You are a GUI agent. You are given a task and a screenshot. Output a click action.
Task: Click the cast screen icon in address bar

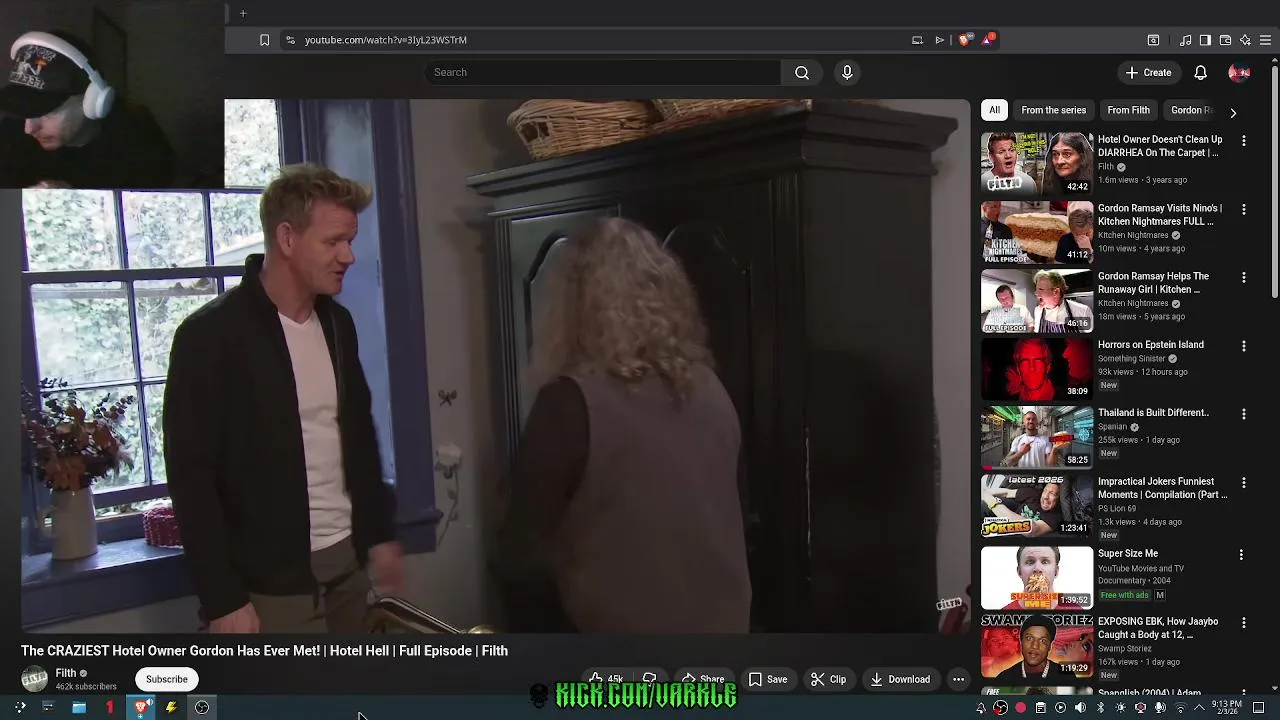[x=917, y=40]
